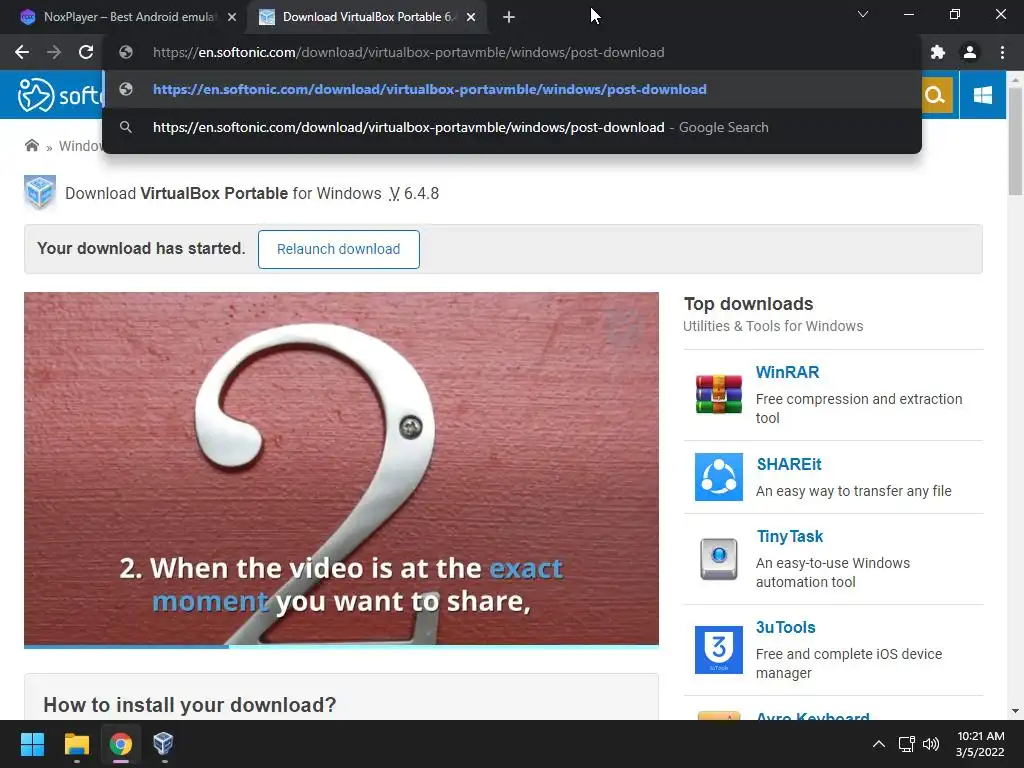Click the scrollbar down arrow
This screenshot has height=768, width=1024.
coord(1015,711)
